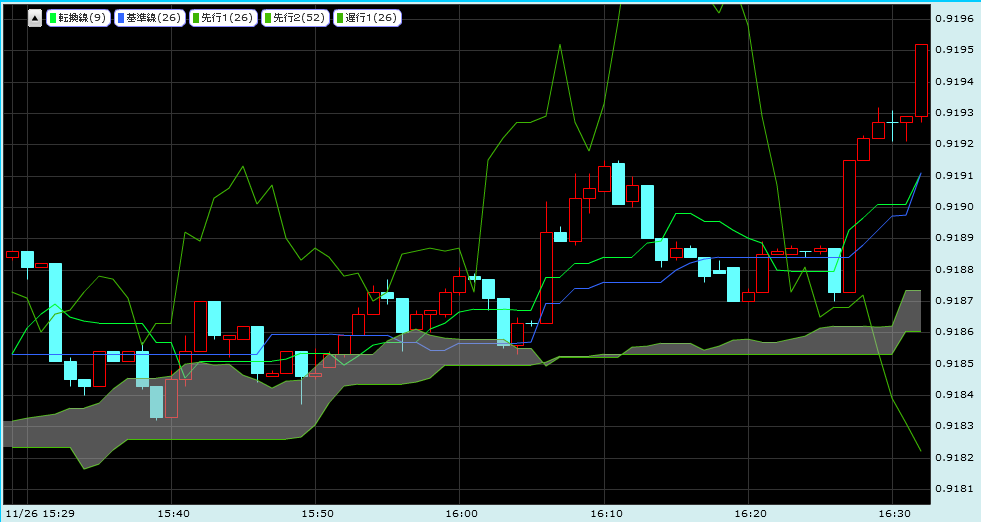Toggle the 基準線(26) indicator legend
981x522 pixels.
pyautogui.click(x=150, y=18)
